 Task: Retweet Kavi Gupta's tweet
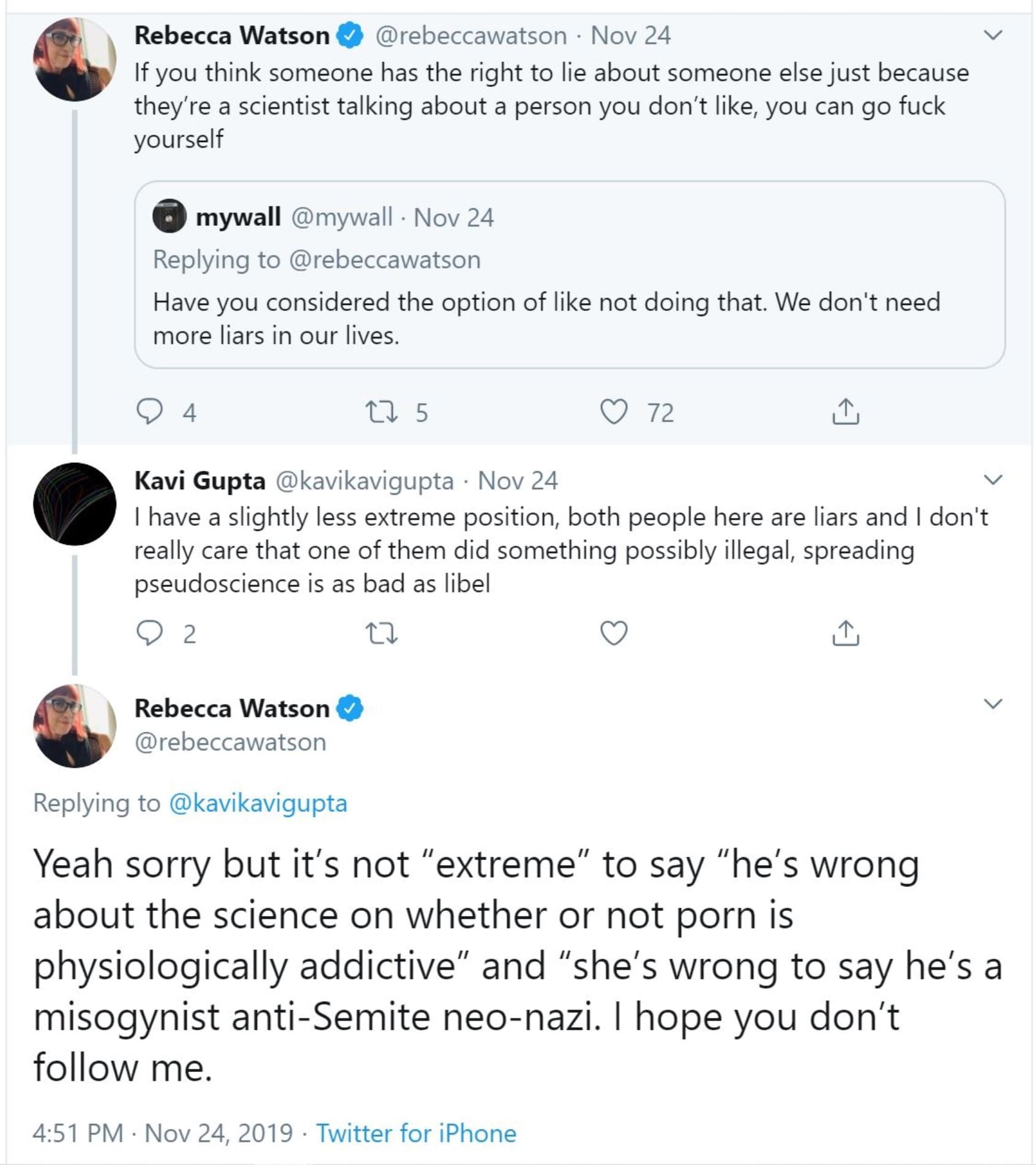[381, 633]
